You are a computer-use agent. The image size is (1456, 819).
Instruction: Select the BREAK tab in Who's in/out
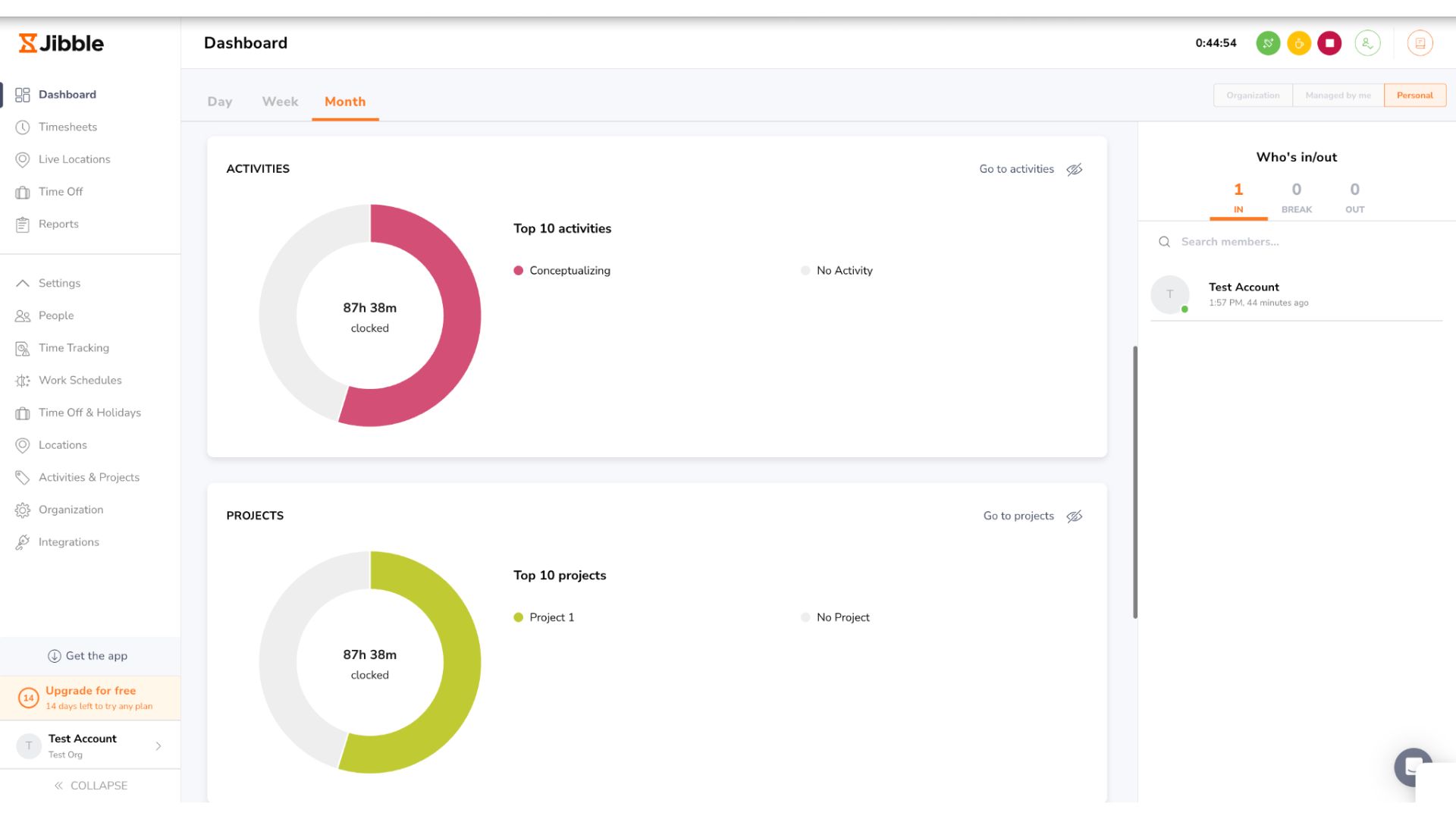point(1297,199)
